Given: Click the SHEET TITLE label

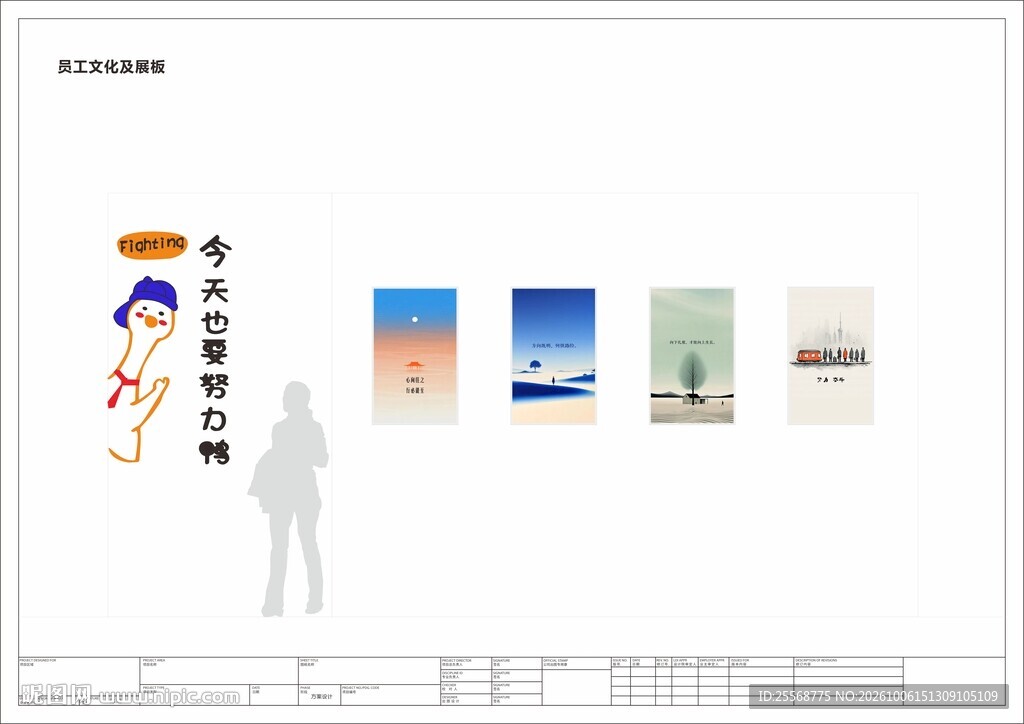Looking at the screenshot, I should 310,661.
